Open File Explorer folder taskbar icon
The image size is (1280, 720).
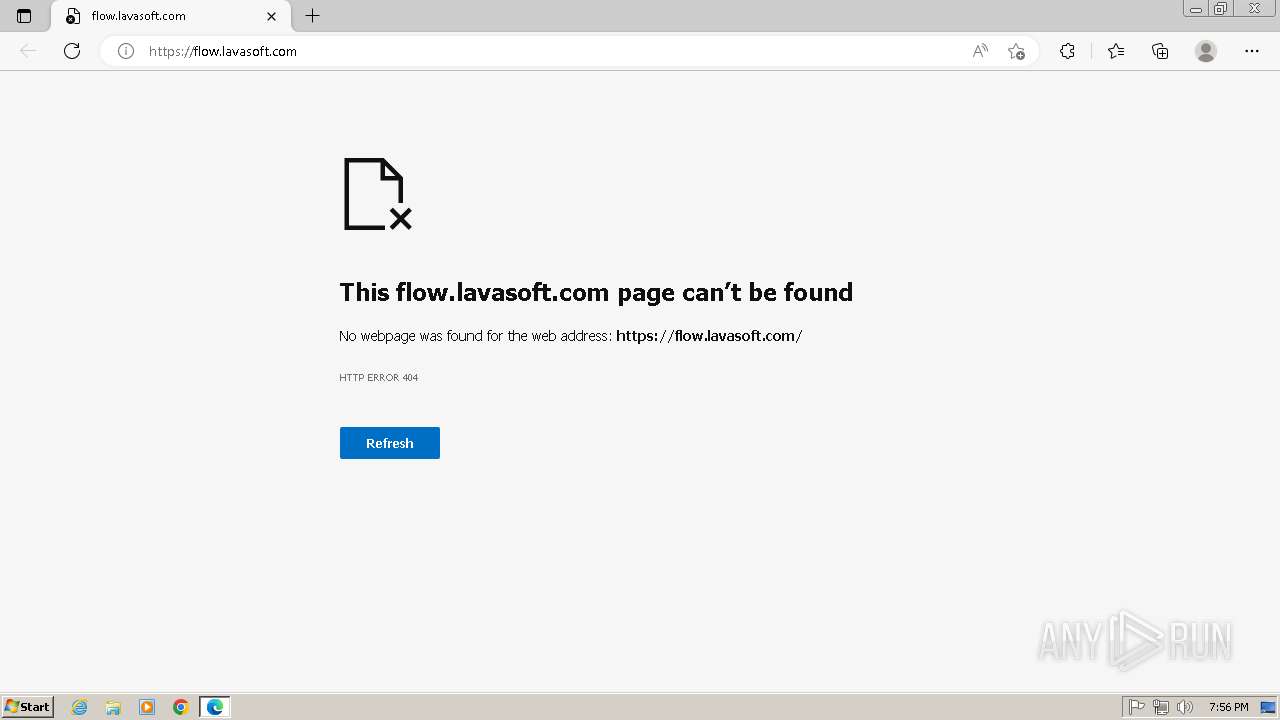tap(113, 707)
